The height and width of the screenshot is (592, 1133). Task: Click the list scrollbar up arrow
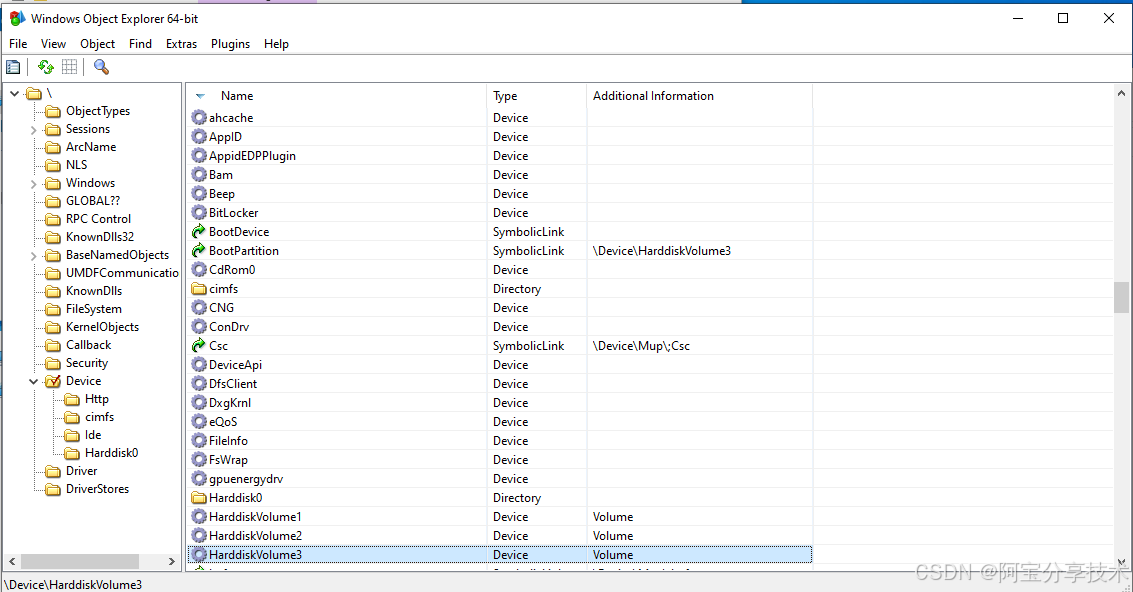coord(1121,93)
